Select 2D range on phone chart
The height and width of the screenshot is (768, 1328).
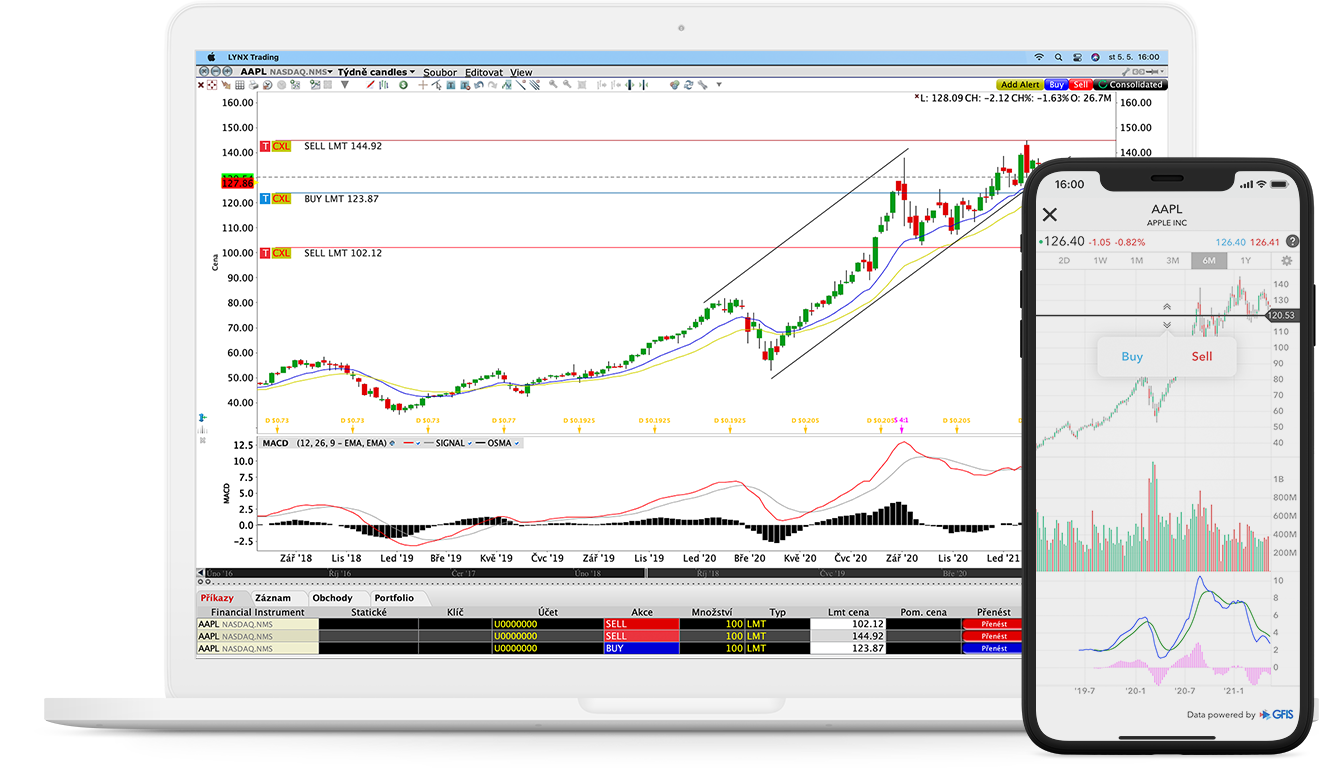[1064, 261]
